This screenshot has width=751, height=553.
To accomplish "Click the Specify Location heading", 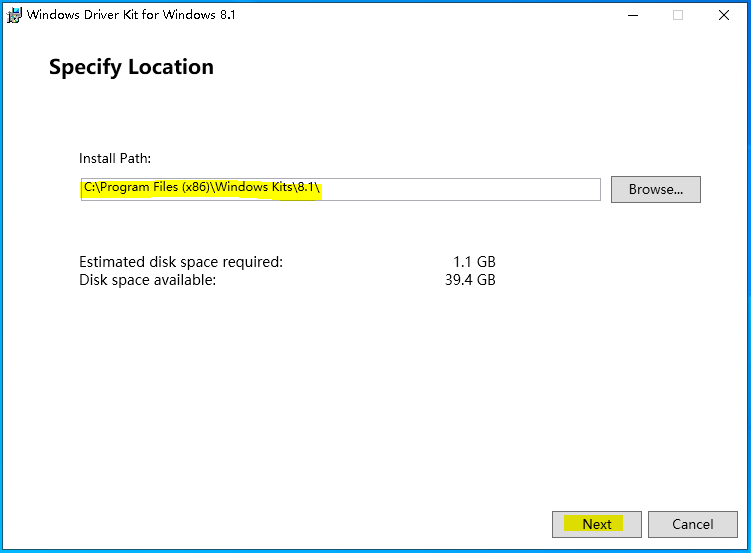I will pos(131,67).
